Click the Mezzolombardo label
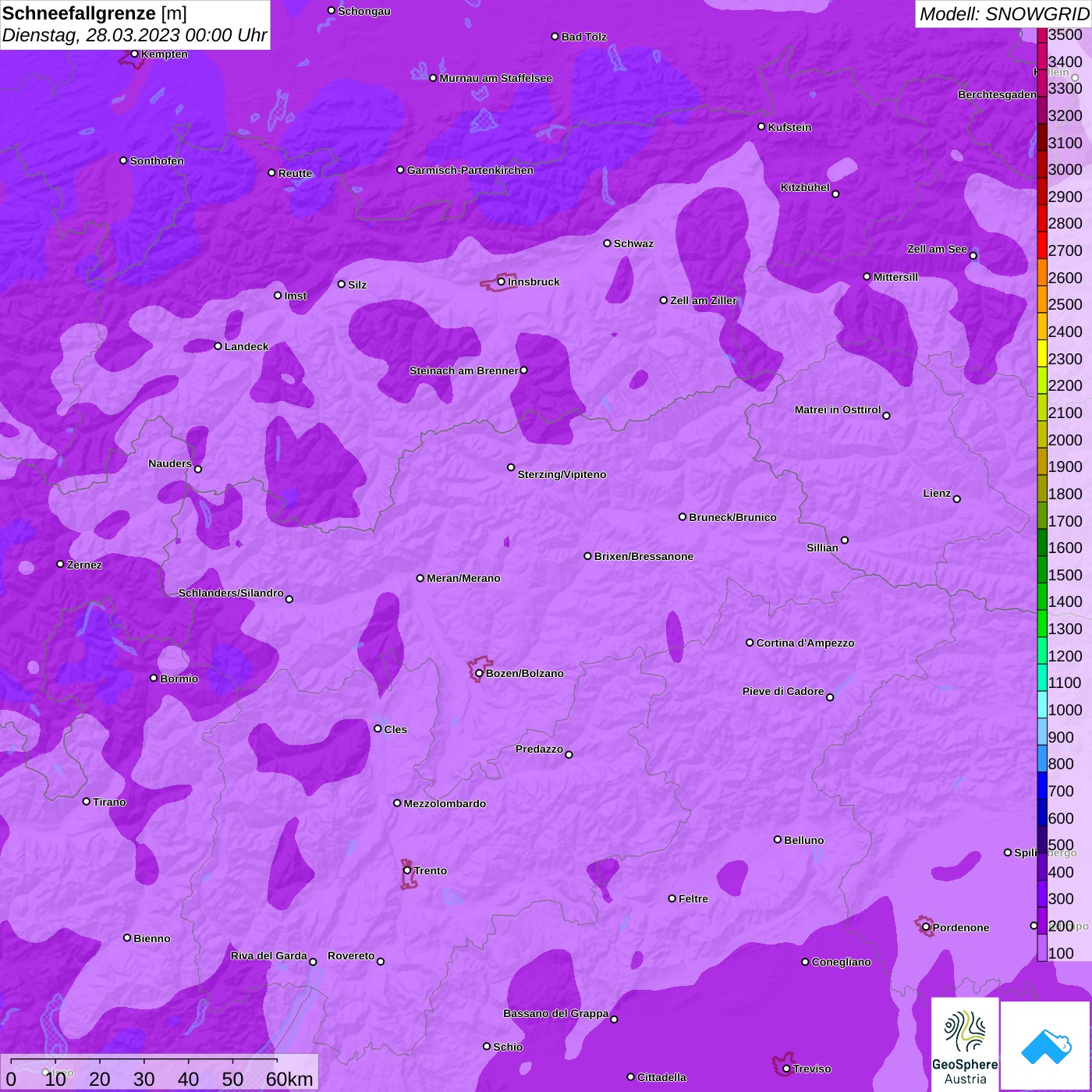 [x=445, y=803]
